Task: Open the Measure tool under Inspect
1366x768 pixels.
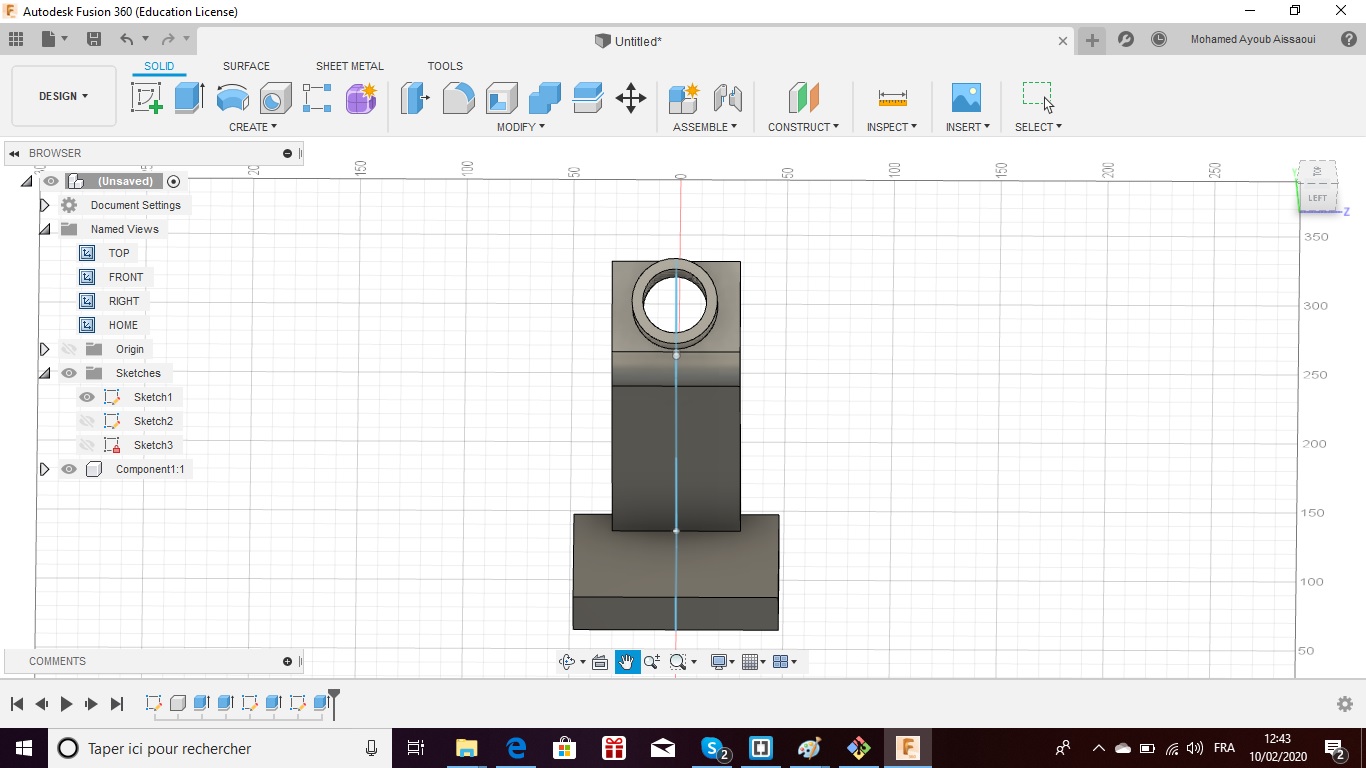Action: tap(892, 98)
